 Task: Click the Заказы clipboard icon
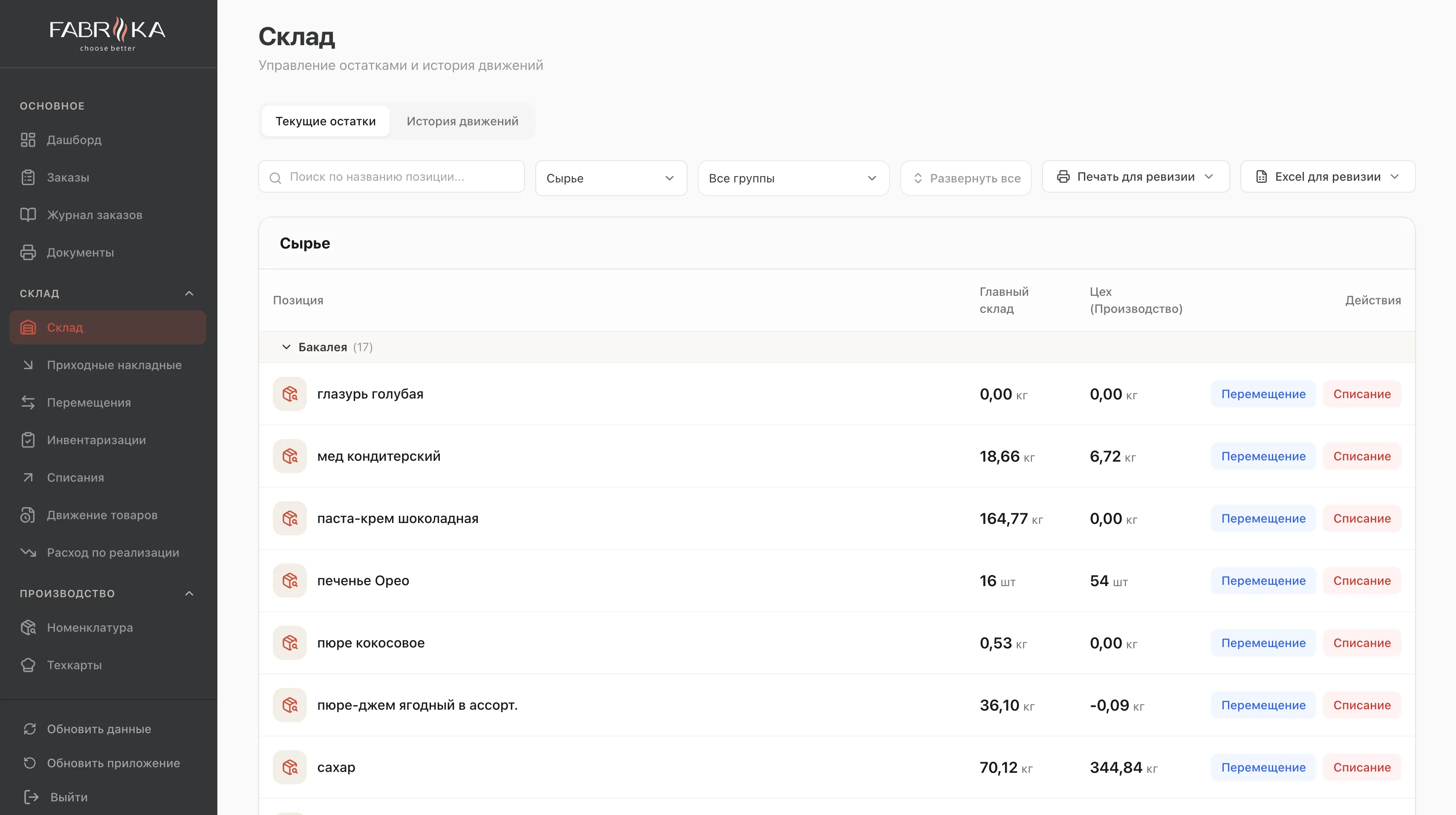[28, 177]
